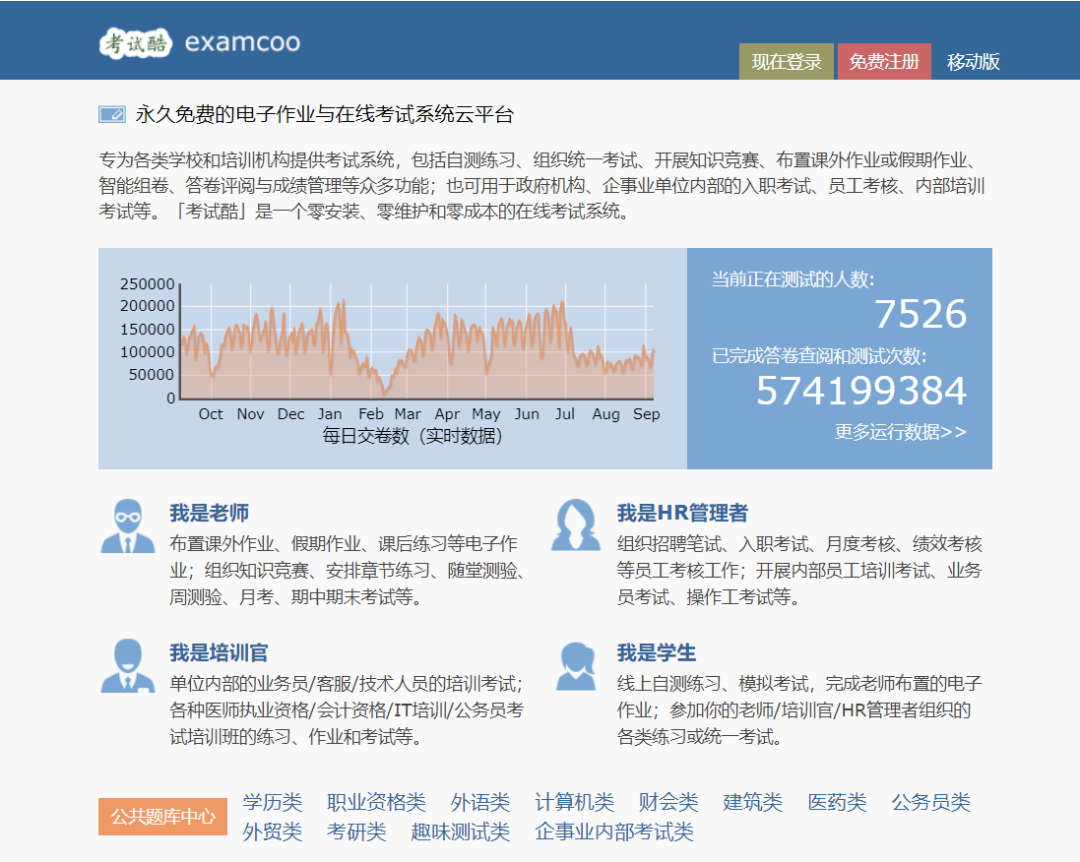Click the 免费注册 registration button

tap(884, 61)
